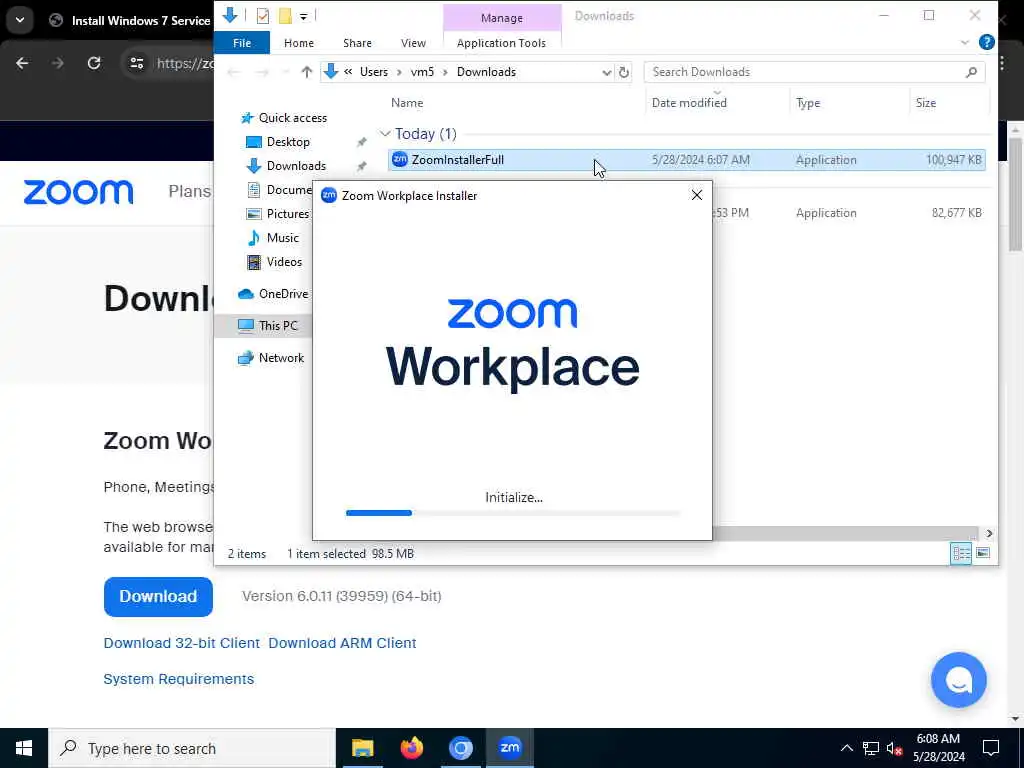Reload the browser page
Screen dimensions: 1024x768
tap(94, 63)
